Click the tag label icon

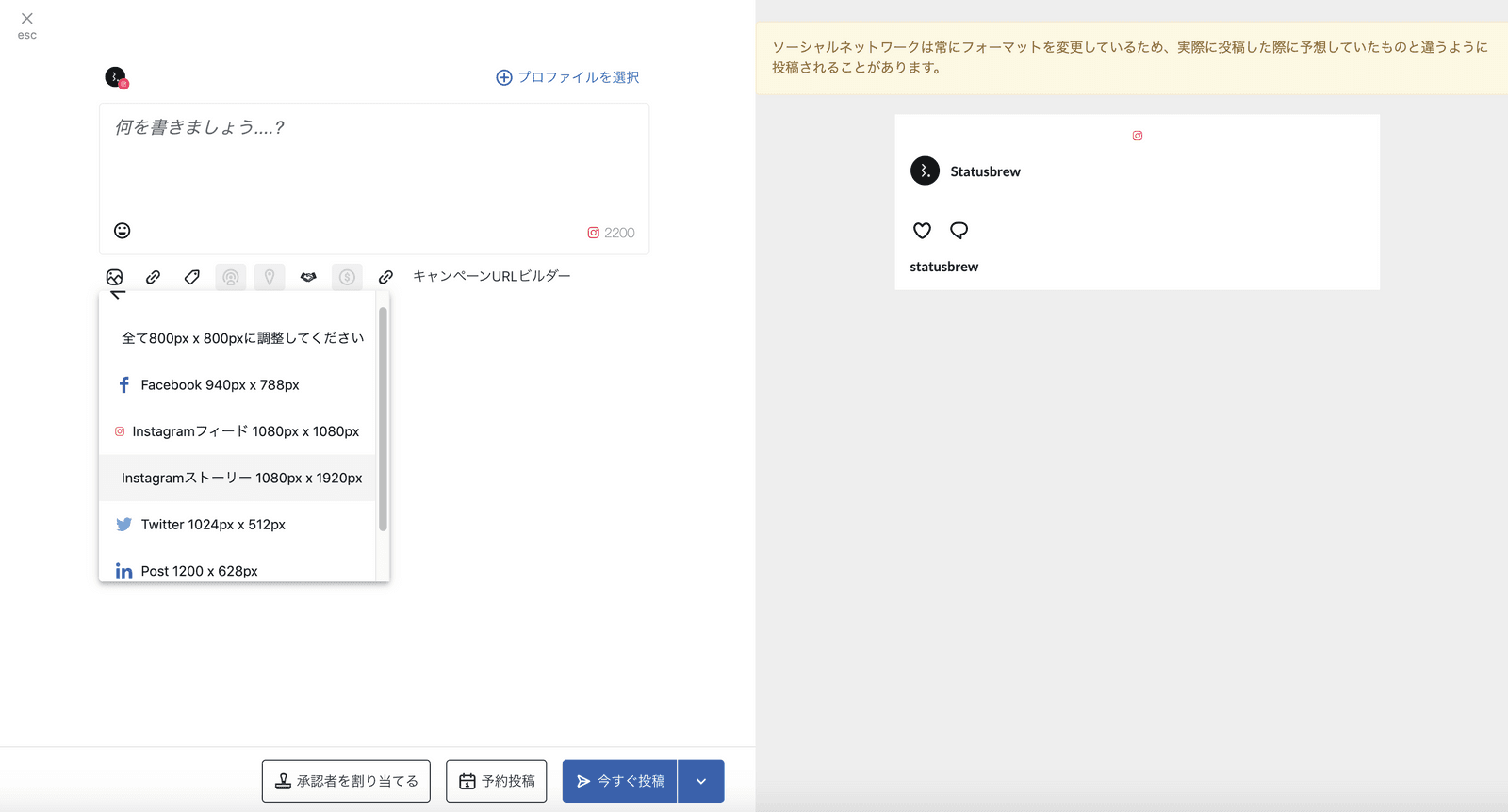[191, 277]
